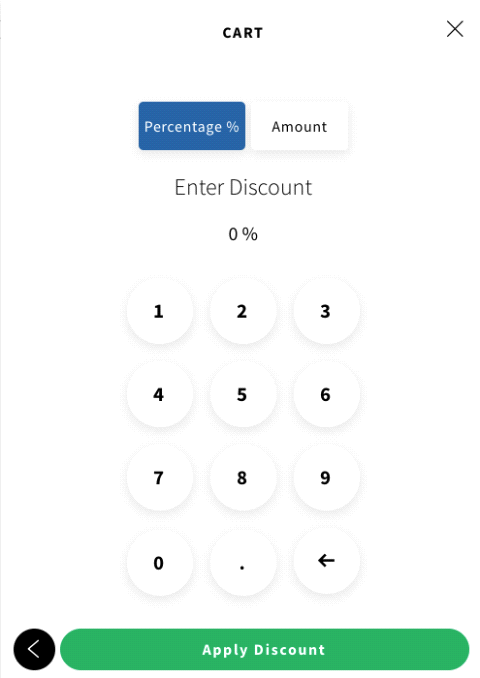
Task: Tap the decimal point key
Action: point(243,563)
